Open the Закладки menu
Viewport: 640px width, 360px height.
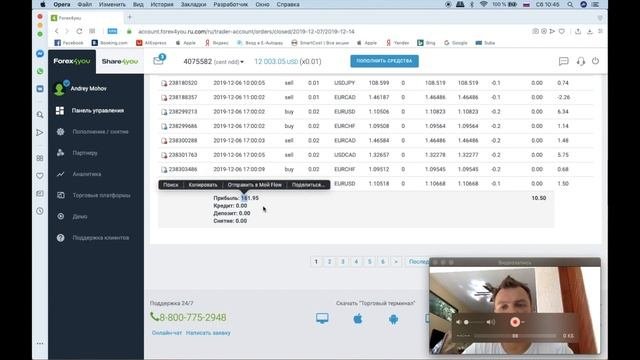(x=193, y=4)
